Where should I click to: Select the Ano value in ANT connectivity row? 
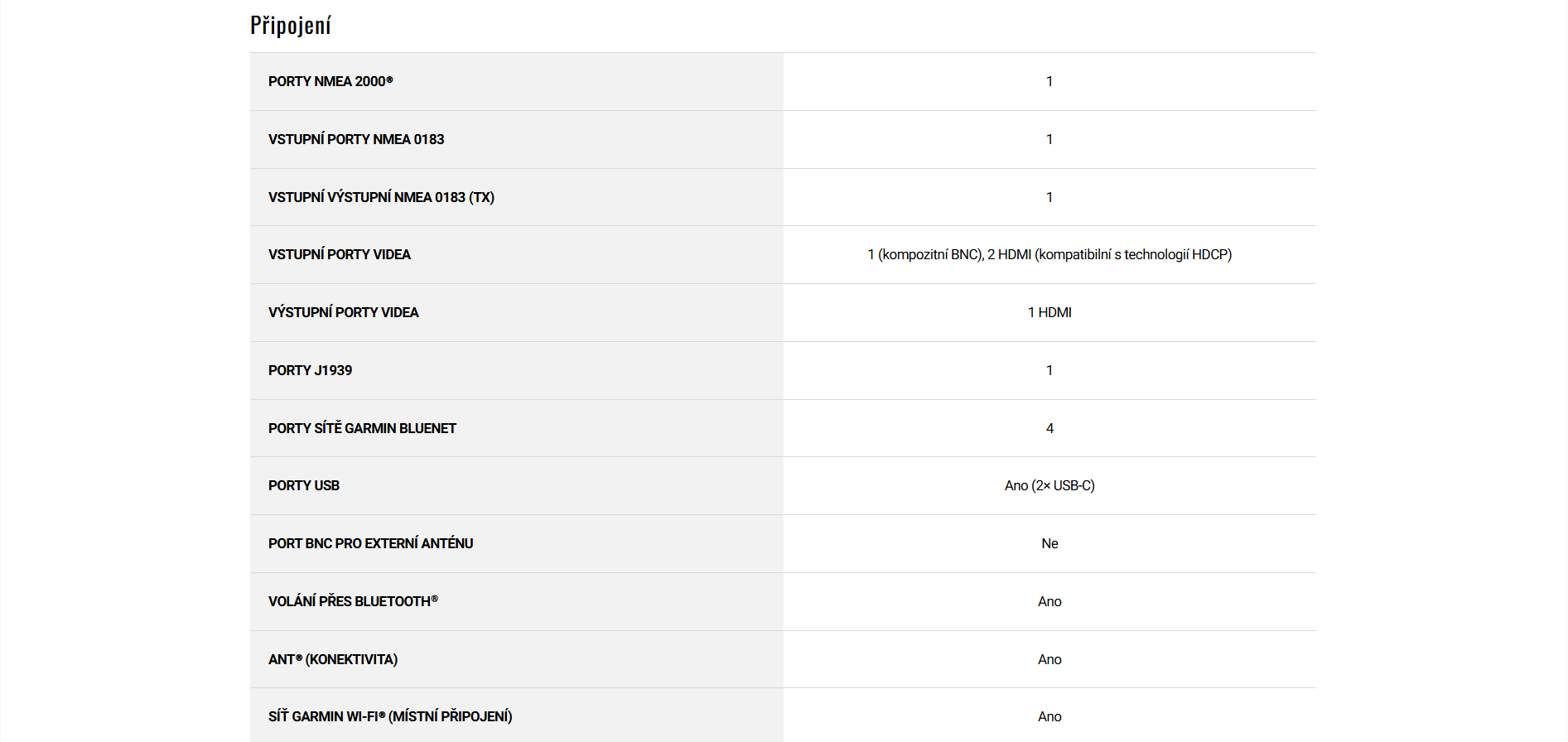(1049, 659)
